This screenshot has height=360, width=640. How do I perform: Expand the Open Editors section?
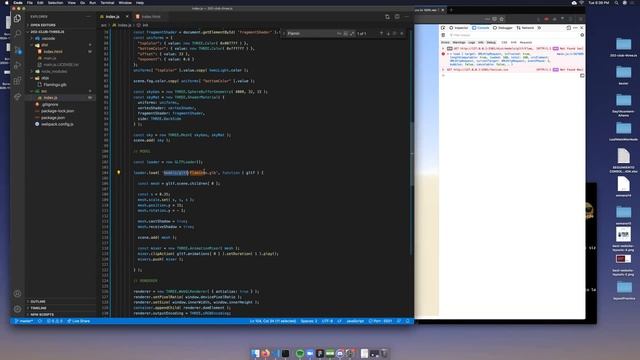pos(60,25)
